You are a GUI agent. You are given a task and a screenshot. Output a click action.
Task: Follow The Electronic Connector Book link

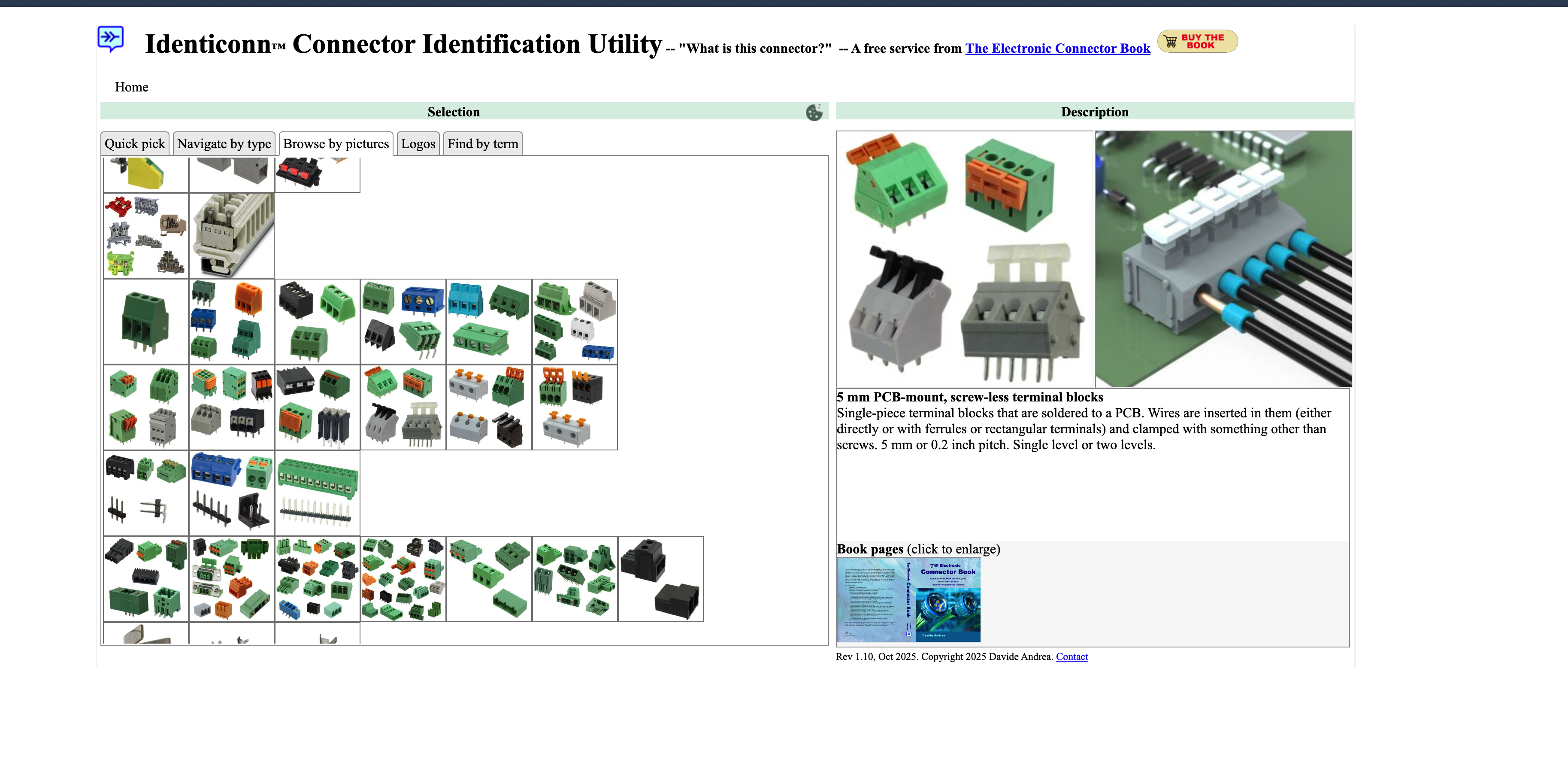click(1057, 49)
